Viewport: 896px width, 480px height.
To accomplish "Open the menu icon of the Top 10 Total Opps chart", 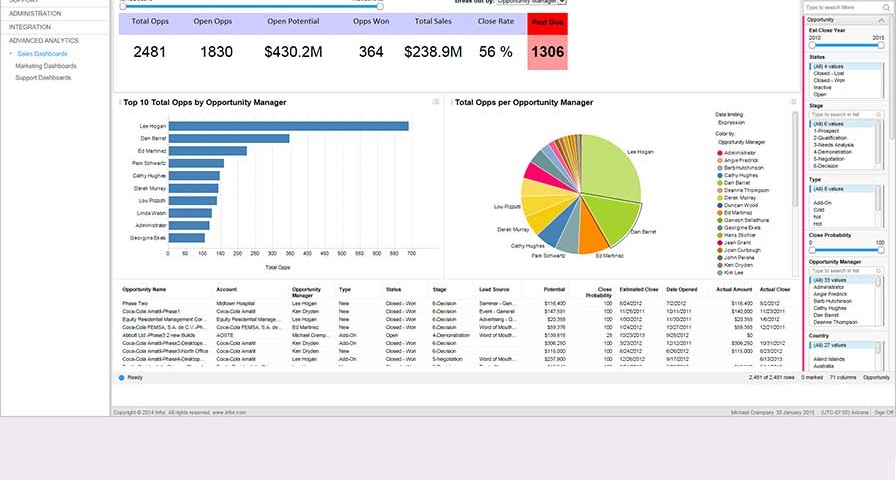I will tap(436, 102).
